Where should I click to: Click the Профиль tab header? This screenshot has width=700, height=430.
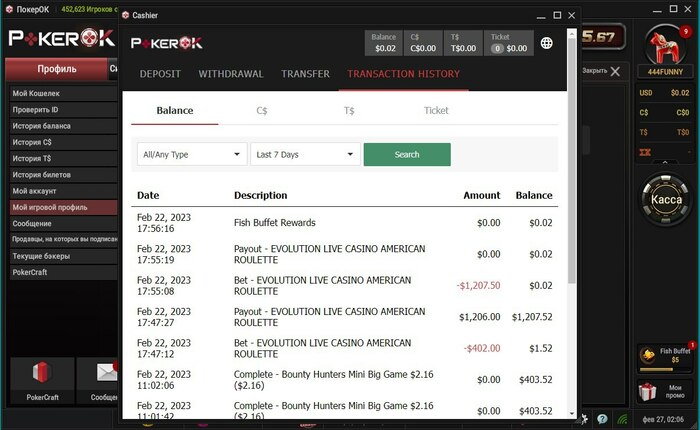tap(57, 69)
